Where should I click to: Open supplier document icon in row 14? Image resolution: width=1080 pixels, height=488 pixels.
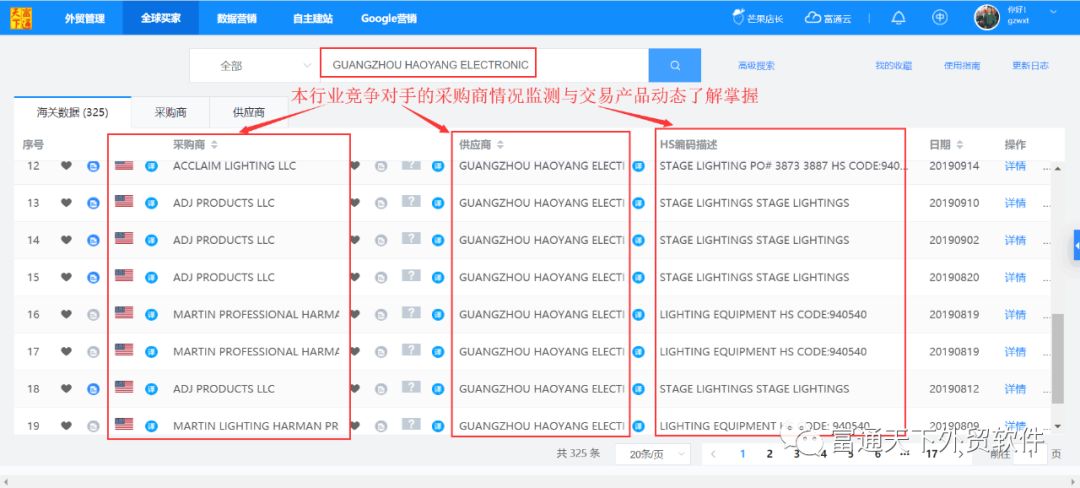[381, 240]
